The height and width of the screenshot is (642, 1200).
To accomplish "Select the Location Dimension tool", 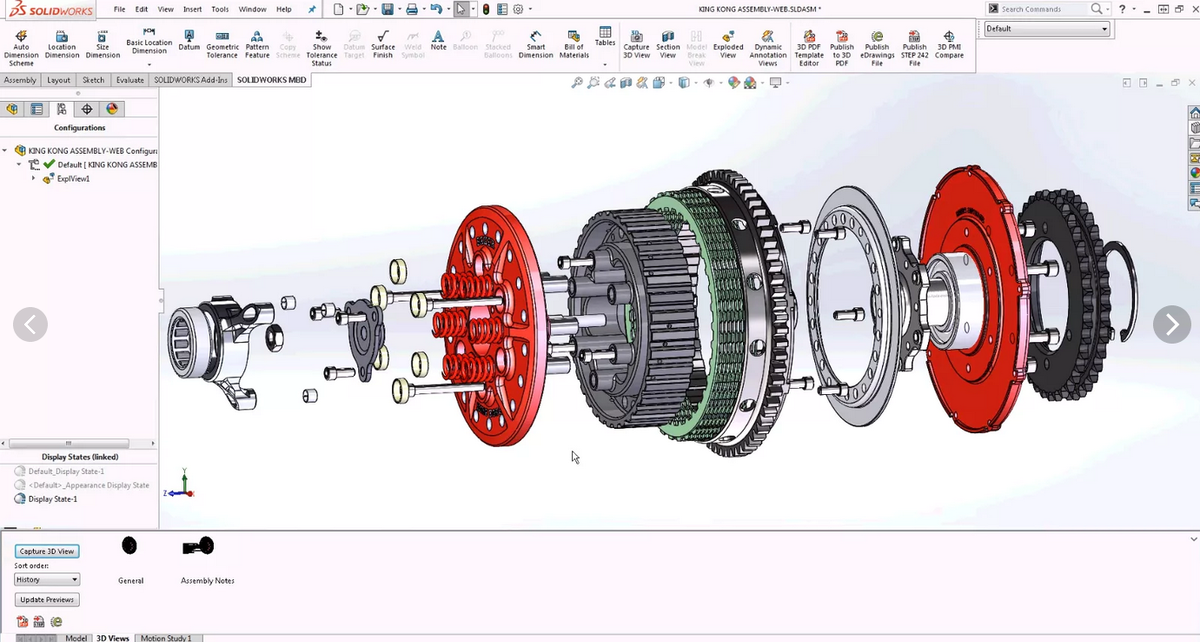I will [62, 44].
